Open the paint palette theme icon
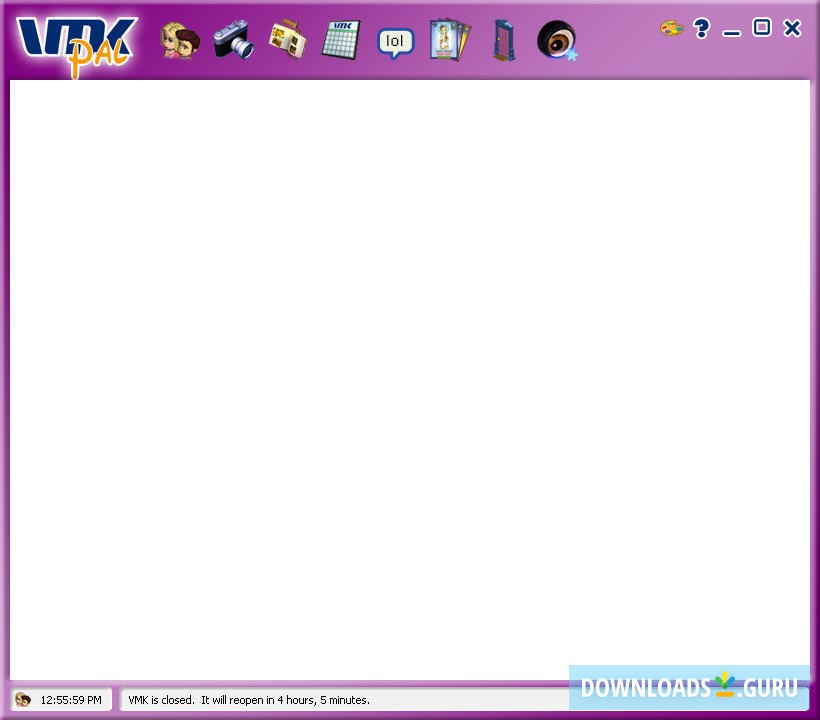Viewport: 820px width, 720px height. pos(671,28)
